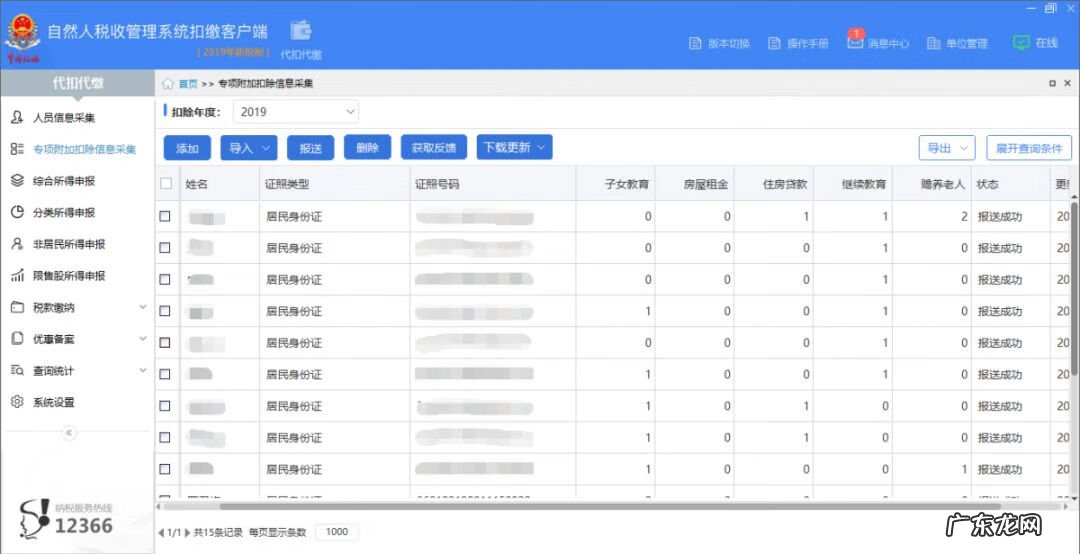Check the seventh table row checkbox
Screen dimensions: 1080x554
[x=165, y=406]
